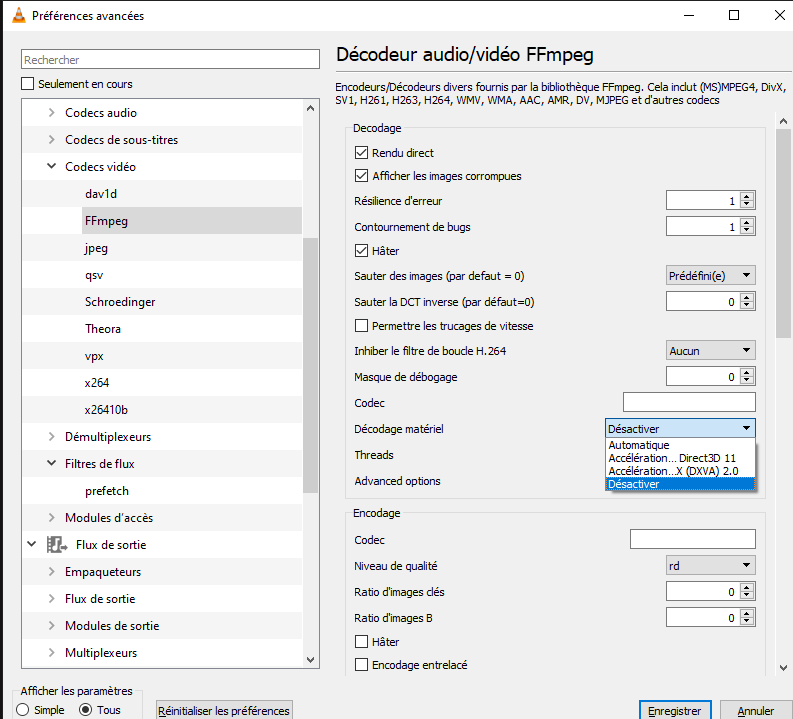Collapse the top-level Flux de sortie category
Viewport: 793px width, 719px height.
[x=31, y=545]
